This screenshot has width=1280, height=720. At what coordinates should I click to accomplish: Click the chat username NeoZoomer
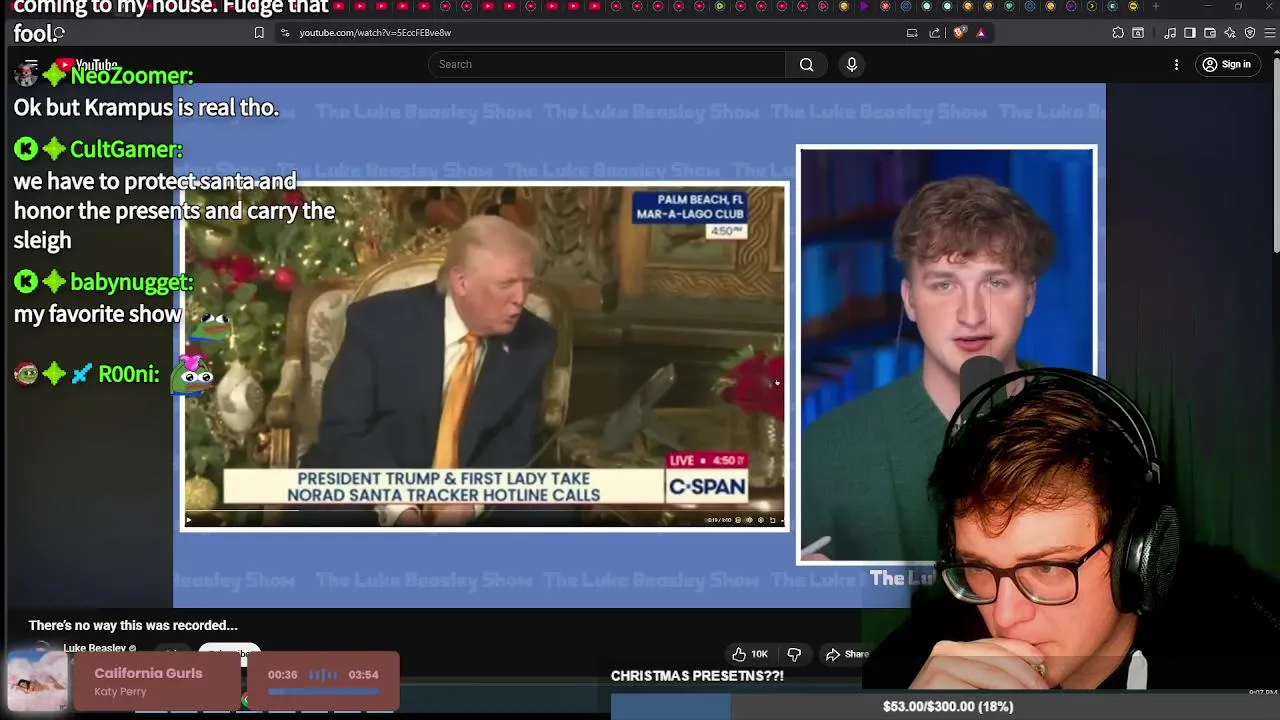pyautogui.click(x=131, y=75)
